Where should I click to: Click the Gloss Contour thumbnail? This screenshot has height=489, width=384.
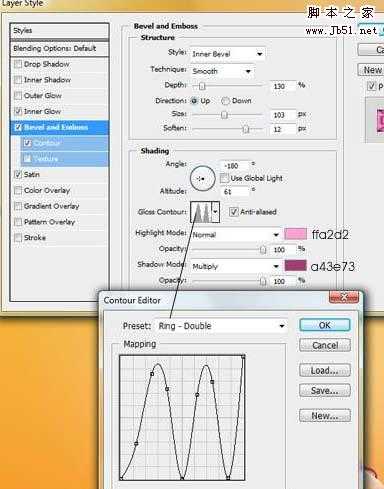point(201,212)
